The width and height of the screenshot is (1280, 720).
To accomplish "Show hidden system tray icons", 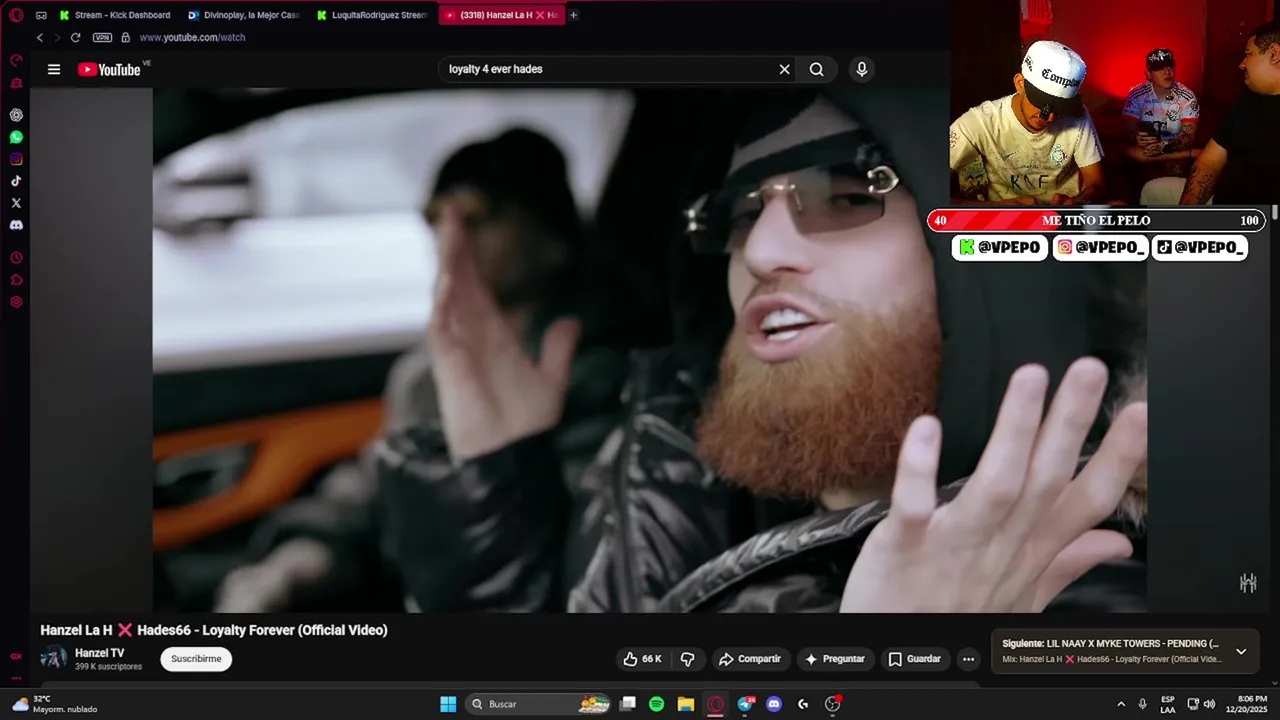I will [1121, 704].
